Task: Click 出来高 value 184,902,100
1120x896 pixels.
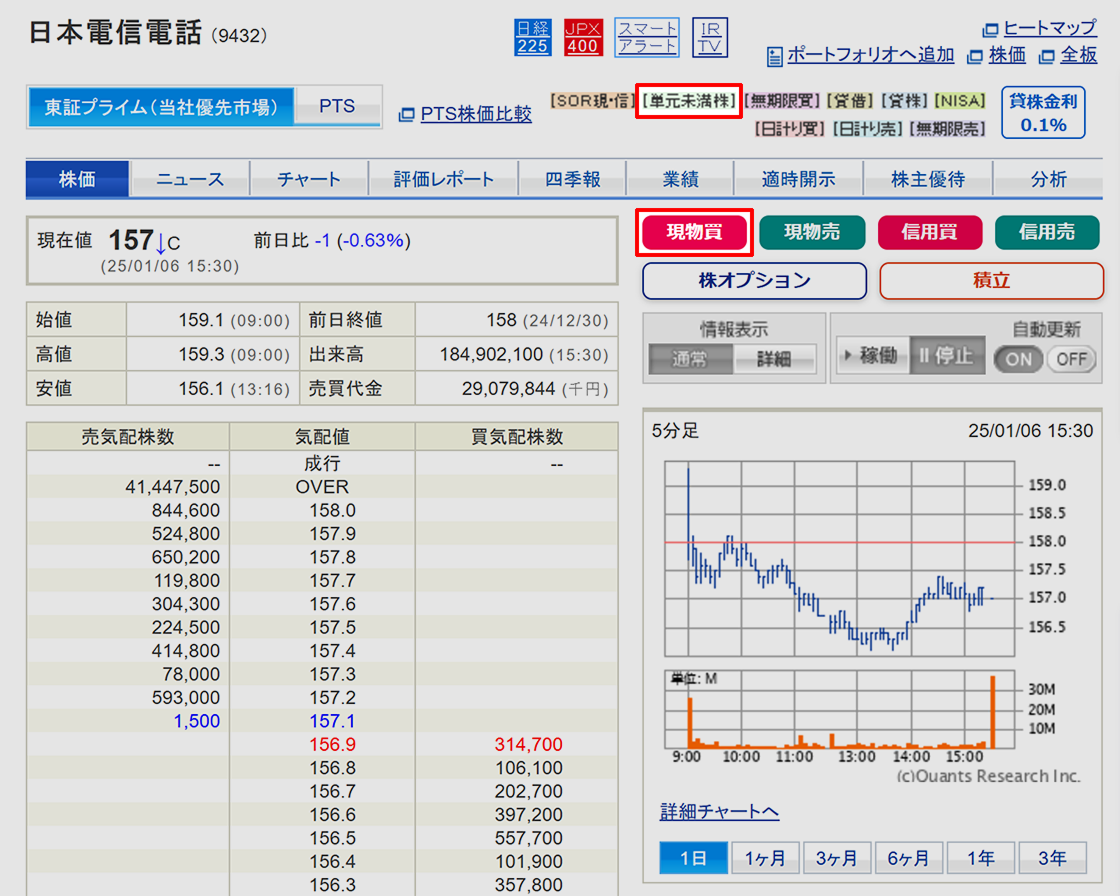Action: coord(492,354)
